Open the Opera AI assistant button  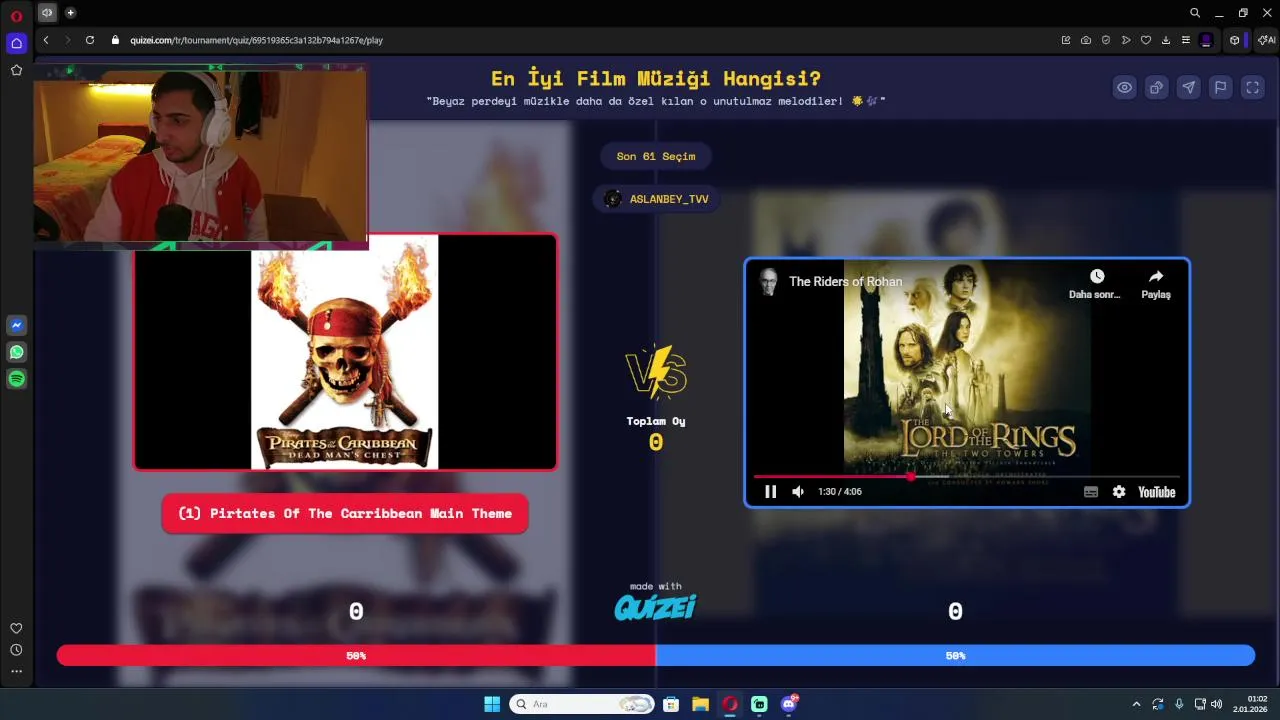[x=1267, y=40]
